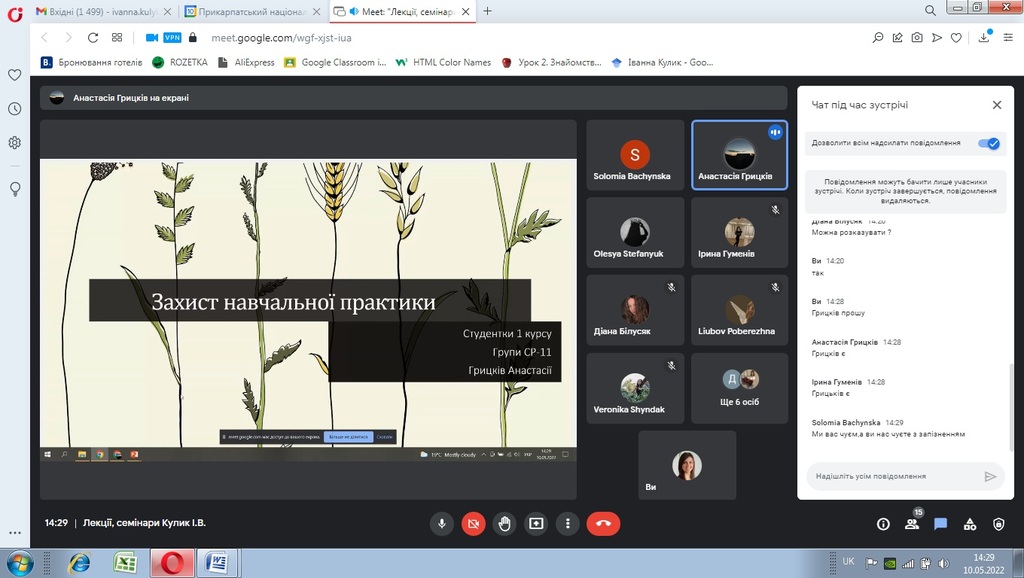Select Анастасія Грицків video tile
Screen dimensions: 1024x578
pyautogui.click(x=739, y=156)
